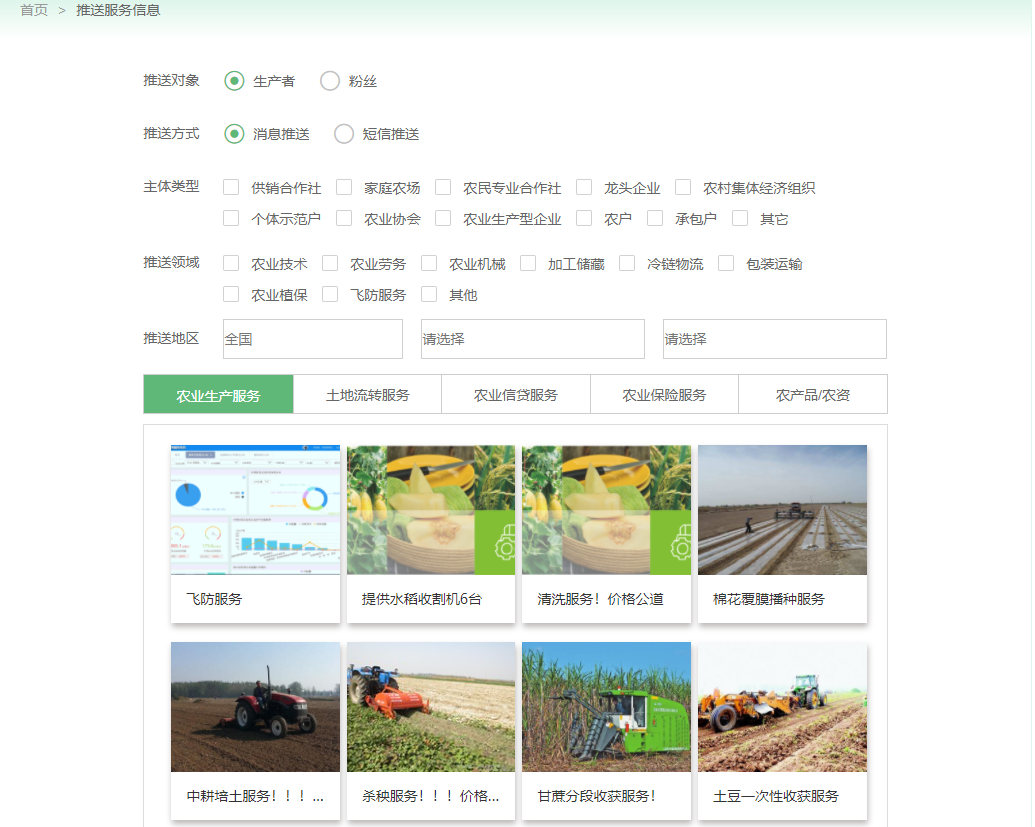The height and width of the screenshot is (827, 1035).
Task: Check the 家庭农场 checkbox
Action: pyautogui.click(x=344, y=187)
